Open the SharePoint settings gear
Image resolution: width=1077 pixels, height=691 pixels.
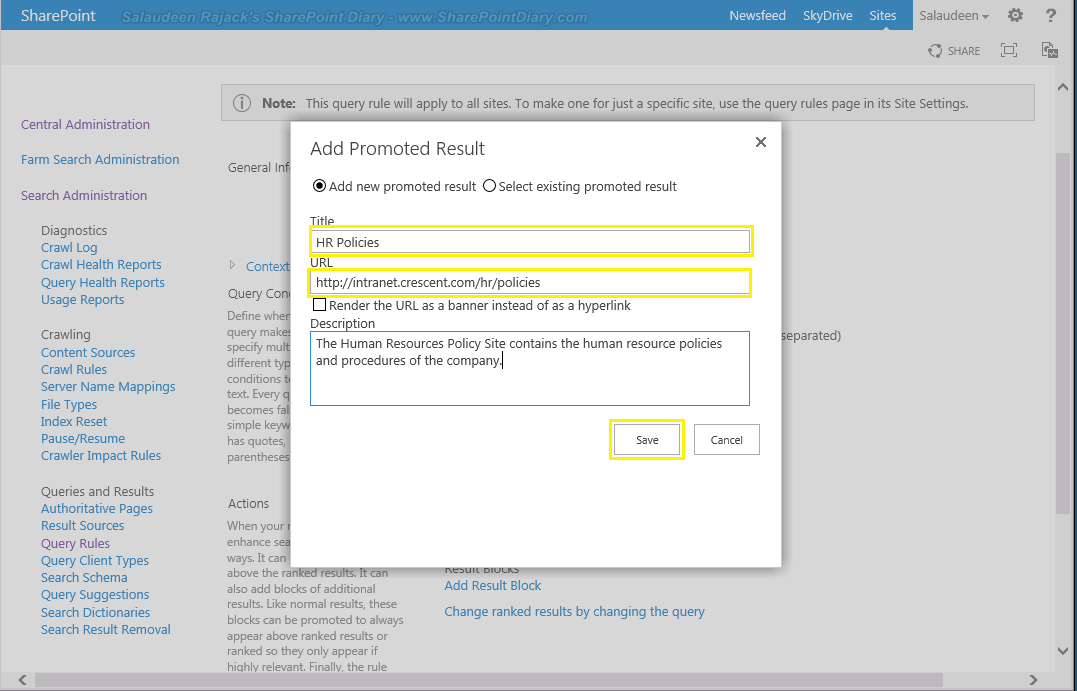[1015, 15]
